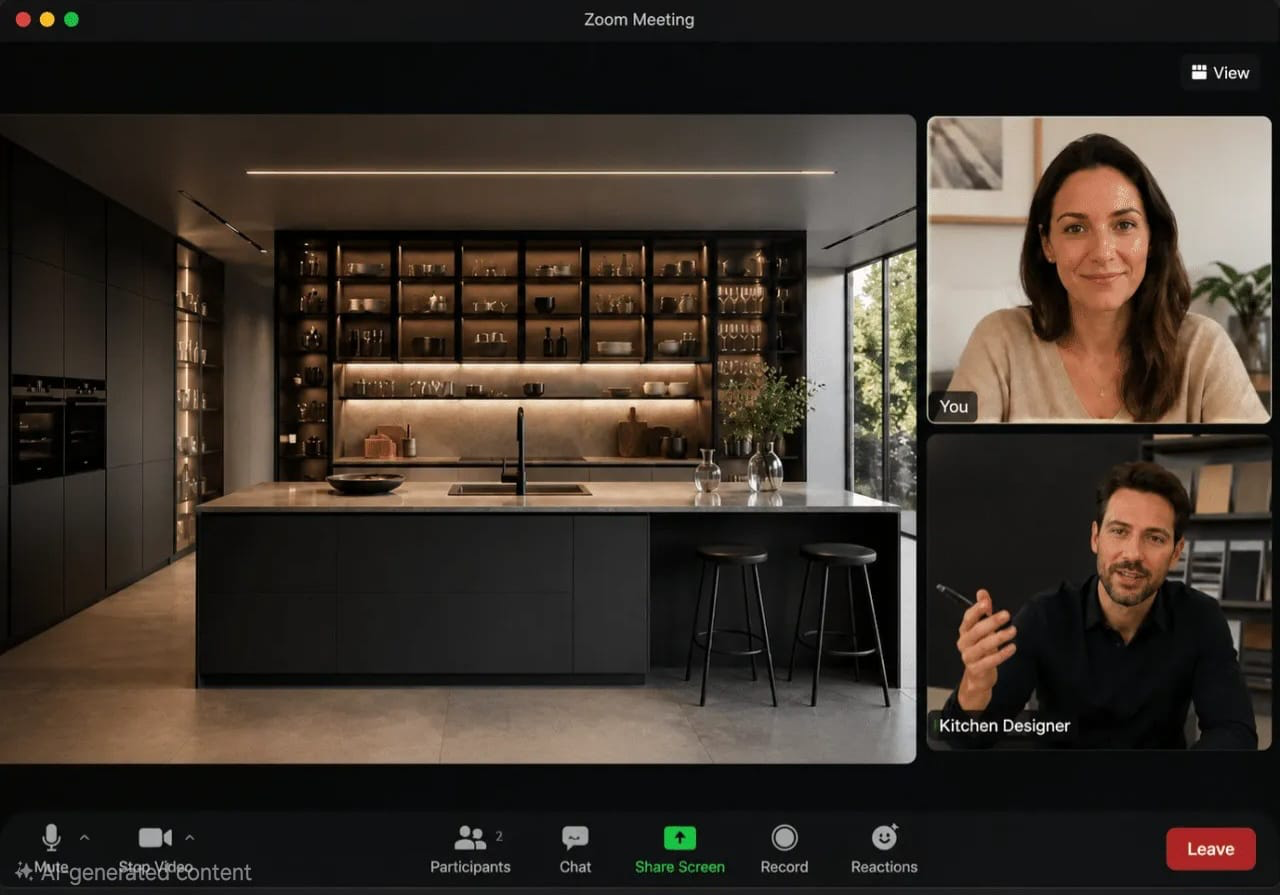Image resolution: width=1280 pixels, height=895 pixels.
Task: Click the participant count number badge
Action: coord(499,836)
